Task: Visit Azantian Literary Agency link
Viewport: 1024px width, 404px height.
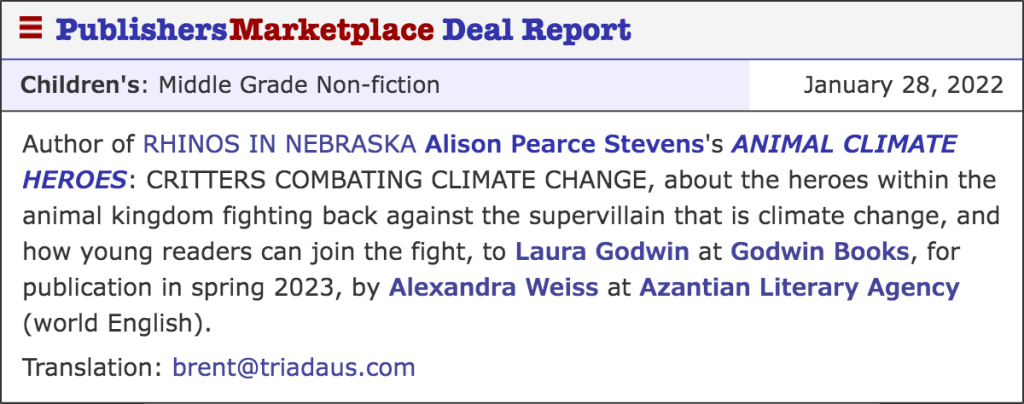Action: [x=799, y=288]
